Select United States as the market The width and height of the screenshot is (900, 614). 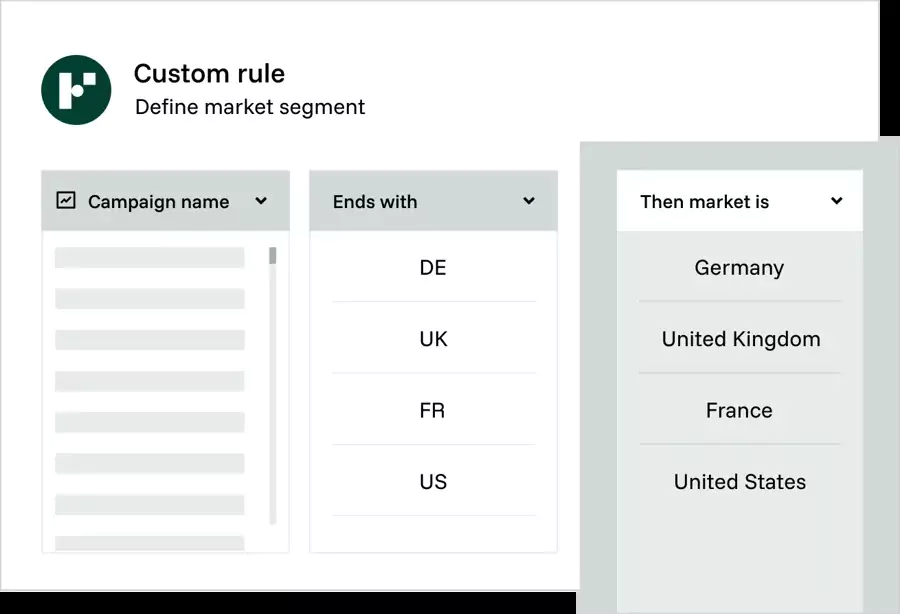[739, 482]
